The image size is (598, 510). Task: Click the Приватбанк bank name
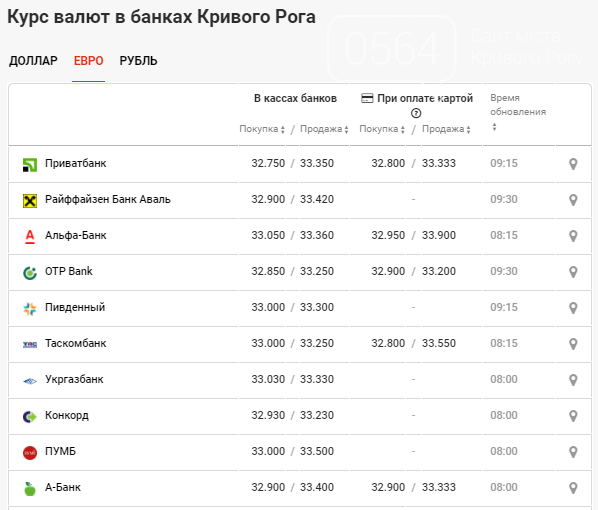pos(76,163)
